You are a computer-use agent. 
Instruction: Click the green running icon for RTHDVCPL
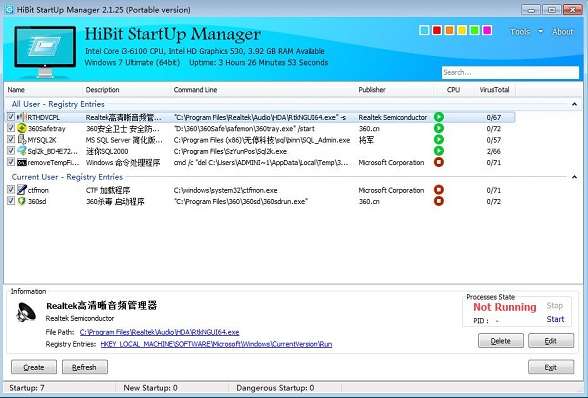439,117
